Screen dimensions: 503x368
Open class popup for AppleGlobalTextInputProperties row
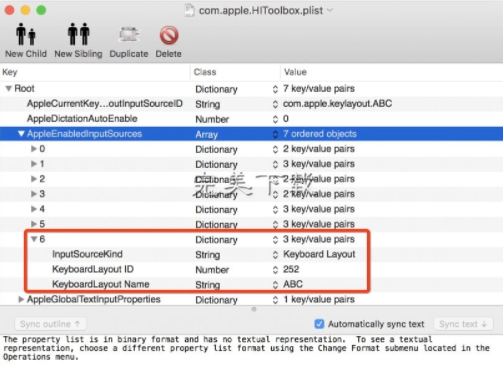[275, 300]
